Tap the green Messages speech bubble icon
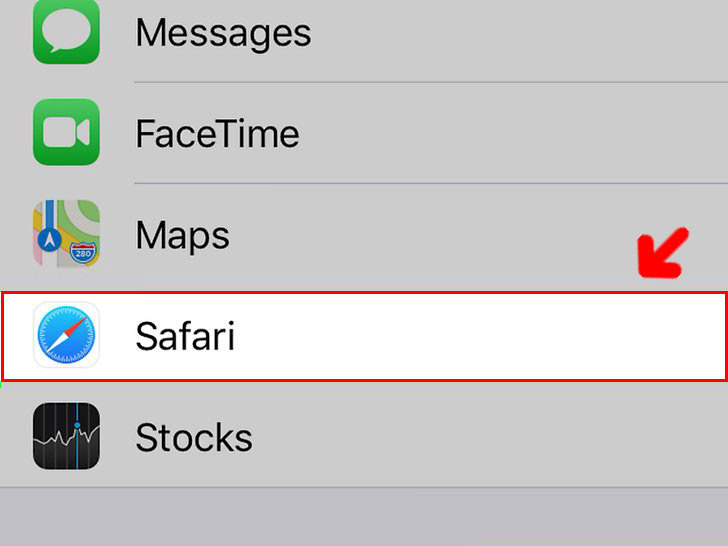Screen dimensions: 728x546 point(66,31)
